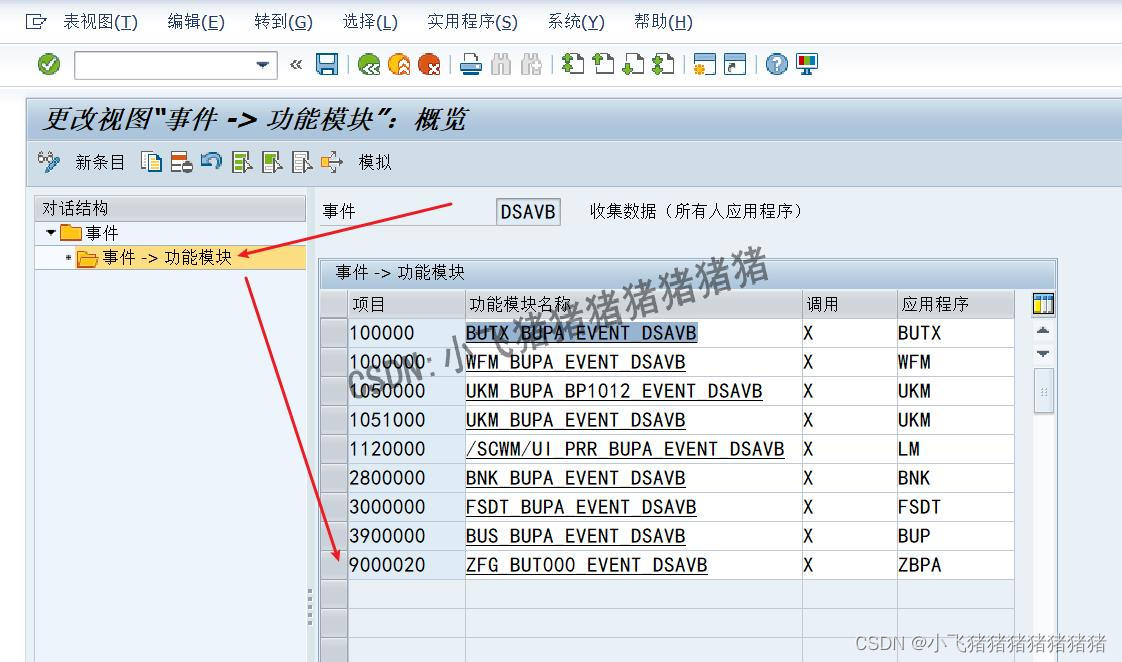Select row selector for item 9000020
The image size is (1122, 662).
point(334,565)
